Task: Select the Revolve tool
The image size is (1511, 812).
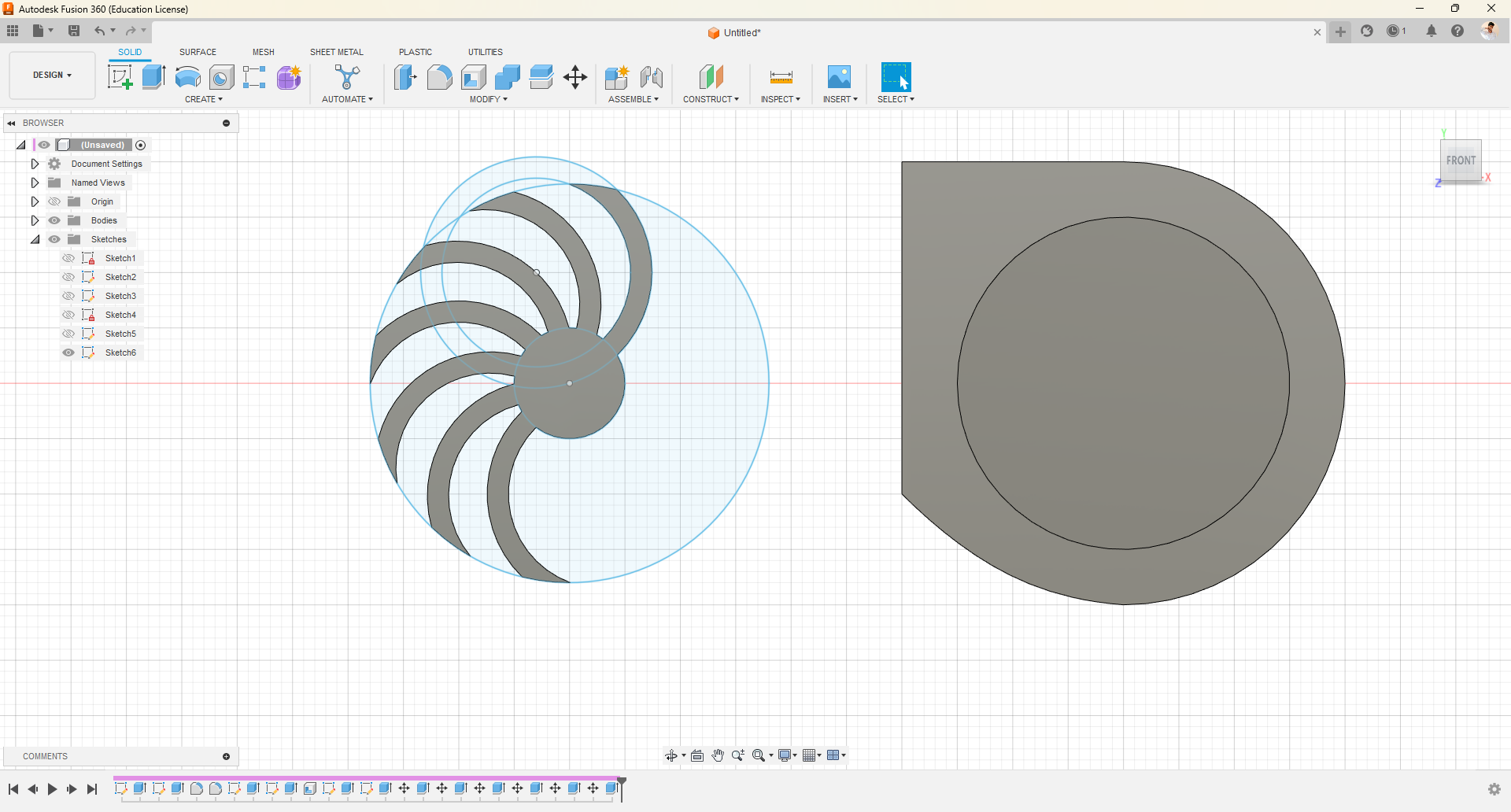Action: [187, 77]
